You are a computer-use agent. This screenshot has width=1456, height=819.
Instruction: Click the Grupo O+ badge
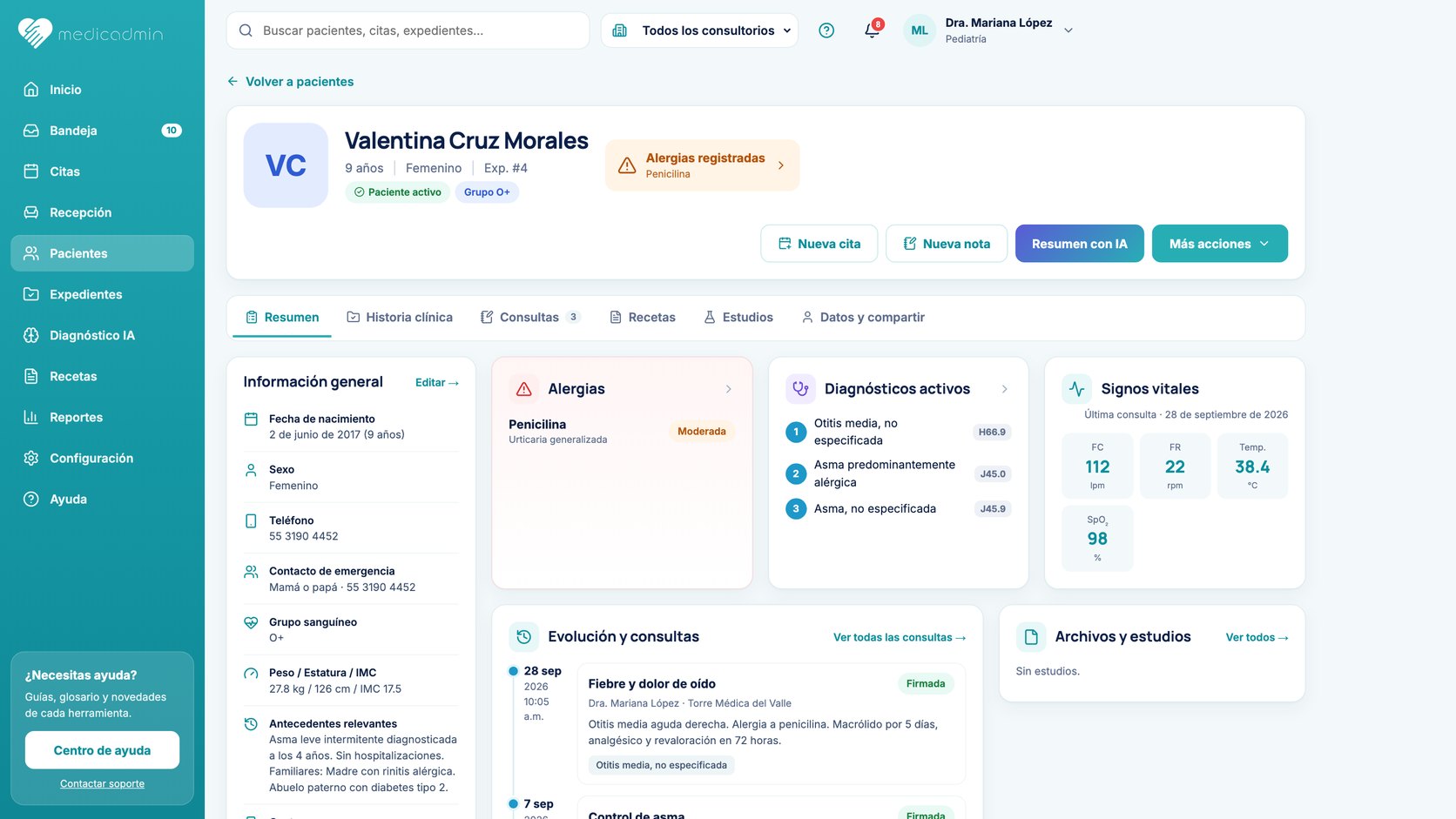(487, 192)
